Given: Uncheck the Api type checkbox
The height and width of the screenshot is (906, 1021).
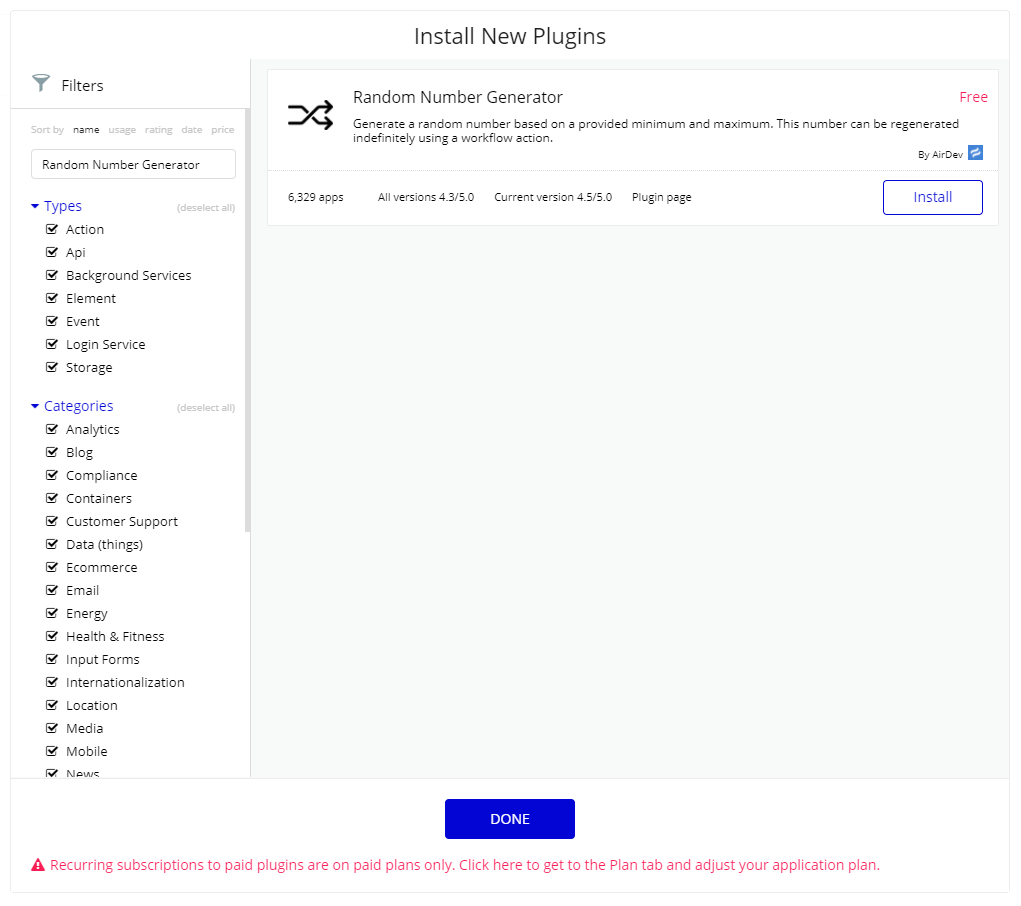Looking at the screenshot, I should (x=52, y=252).
